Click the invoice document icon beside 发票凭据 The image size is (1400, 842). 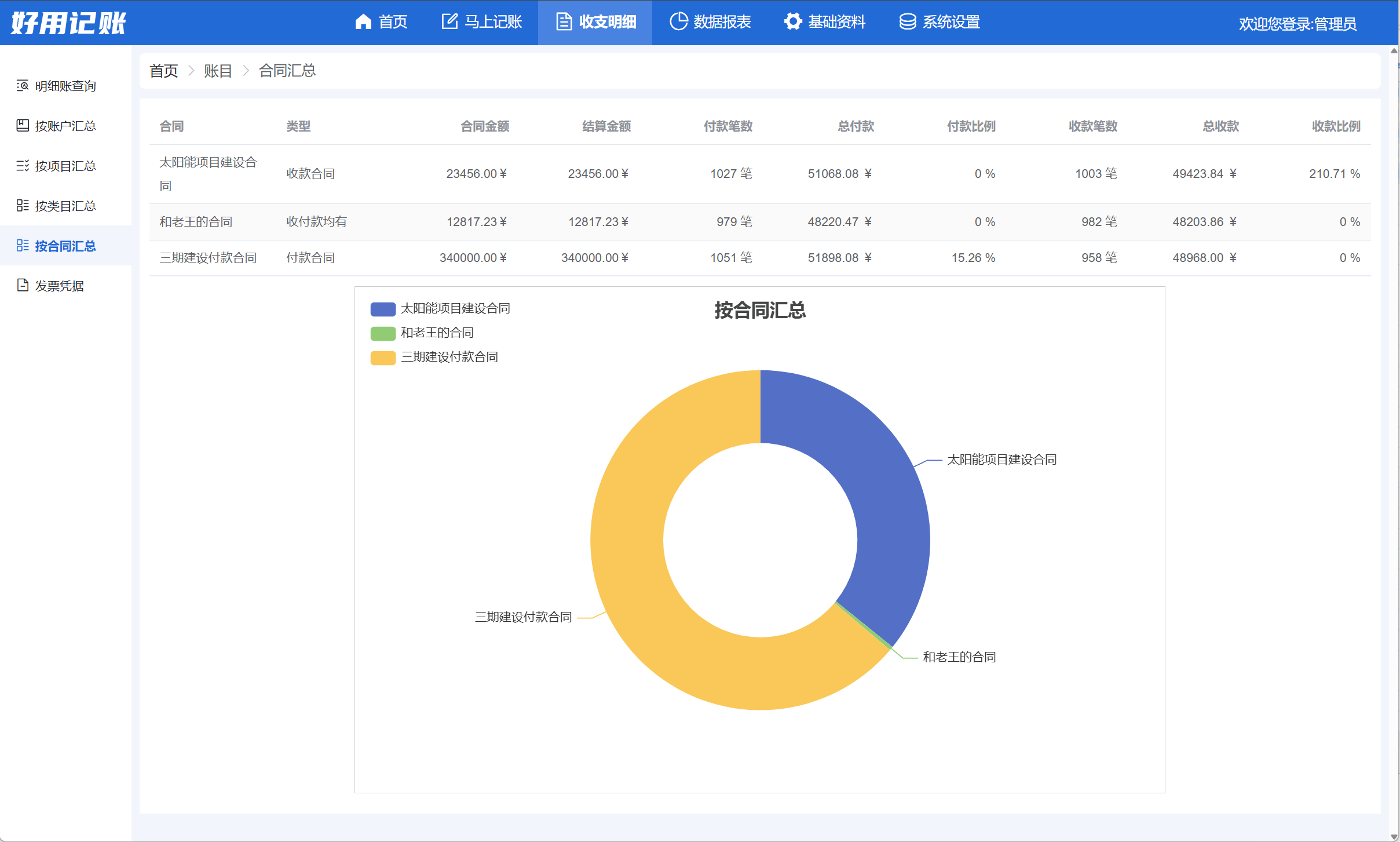coord(23,285)
